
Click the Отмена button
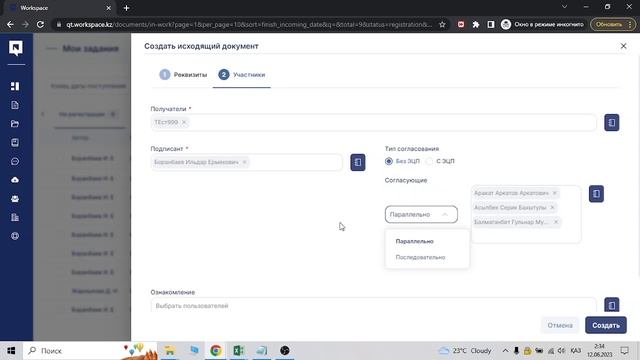[x=560, y=325]
